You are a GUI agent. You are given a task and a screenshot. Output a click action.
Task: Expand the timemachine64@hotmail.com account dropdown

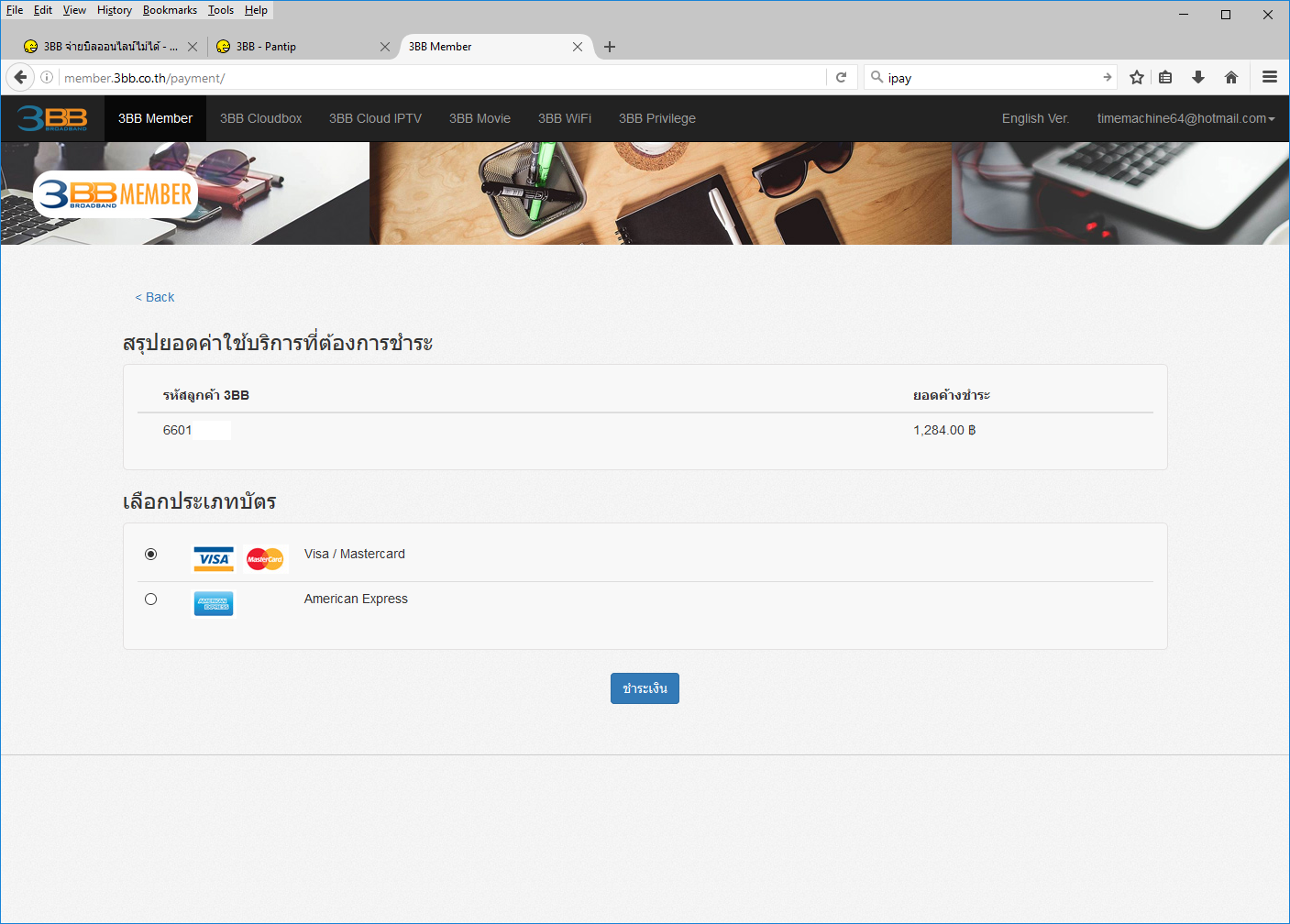(1185, 118)
